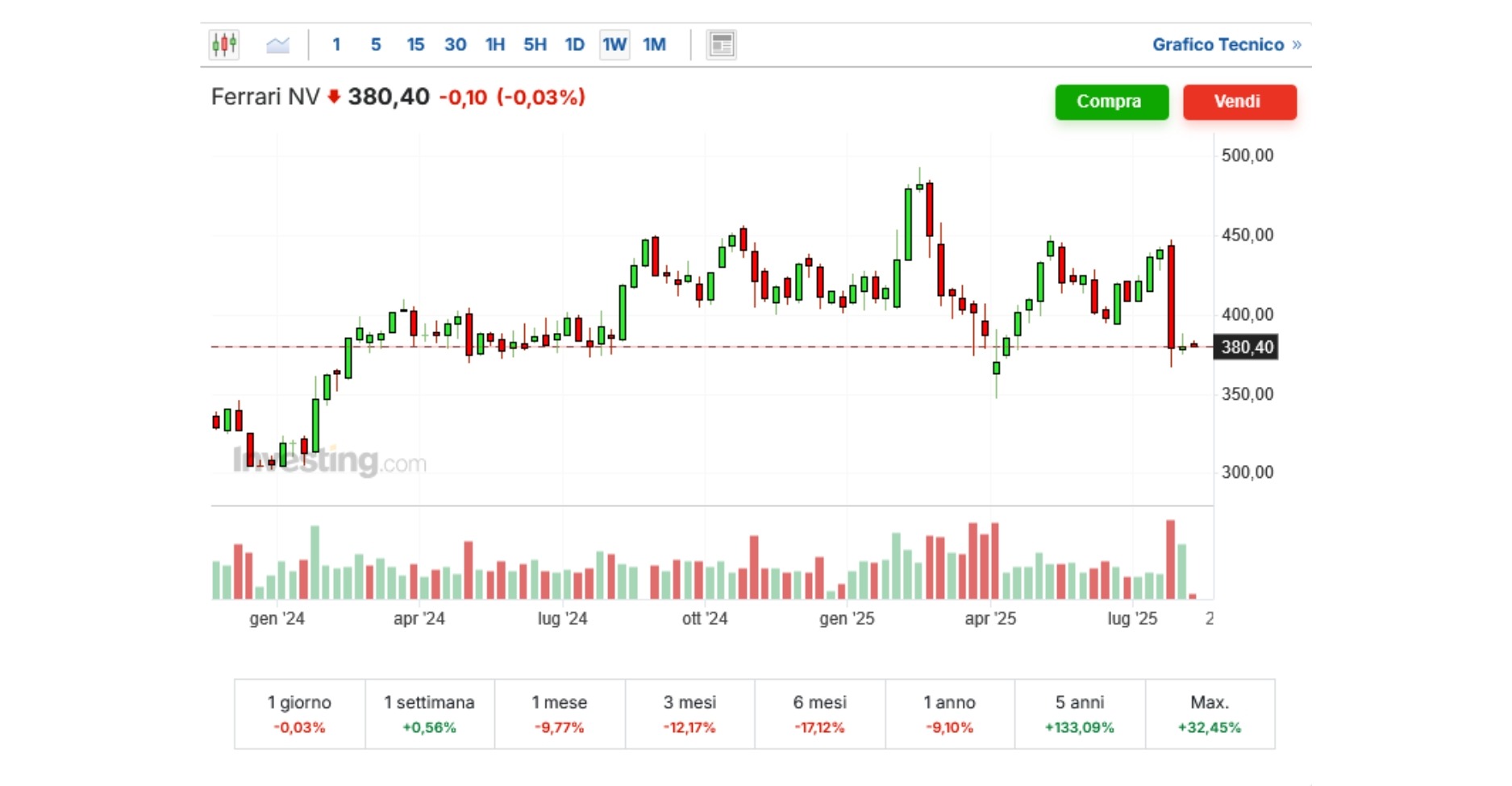Image resolution: width=1512 pixels, height=786 pixels.
Task: Select the Max. performance range
Action: point(1210,714)
